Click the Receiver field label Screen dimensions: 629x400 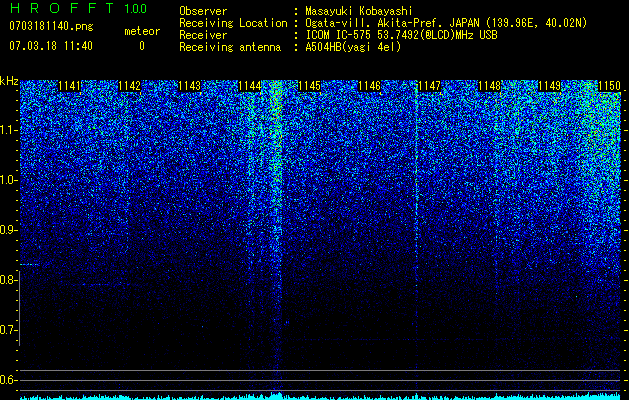point(203,35)
